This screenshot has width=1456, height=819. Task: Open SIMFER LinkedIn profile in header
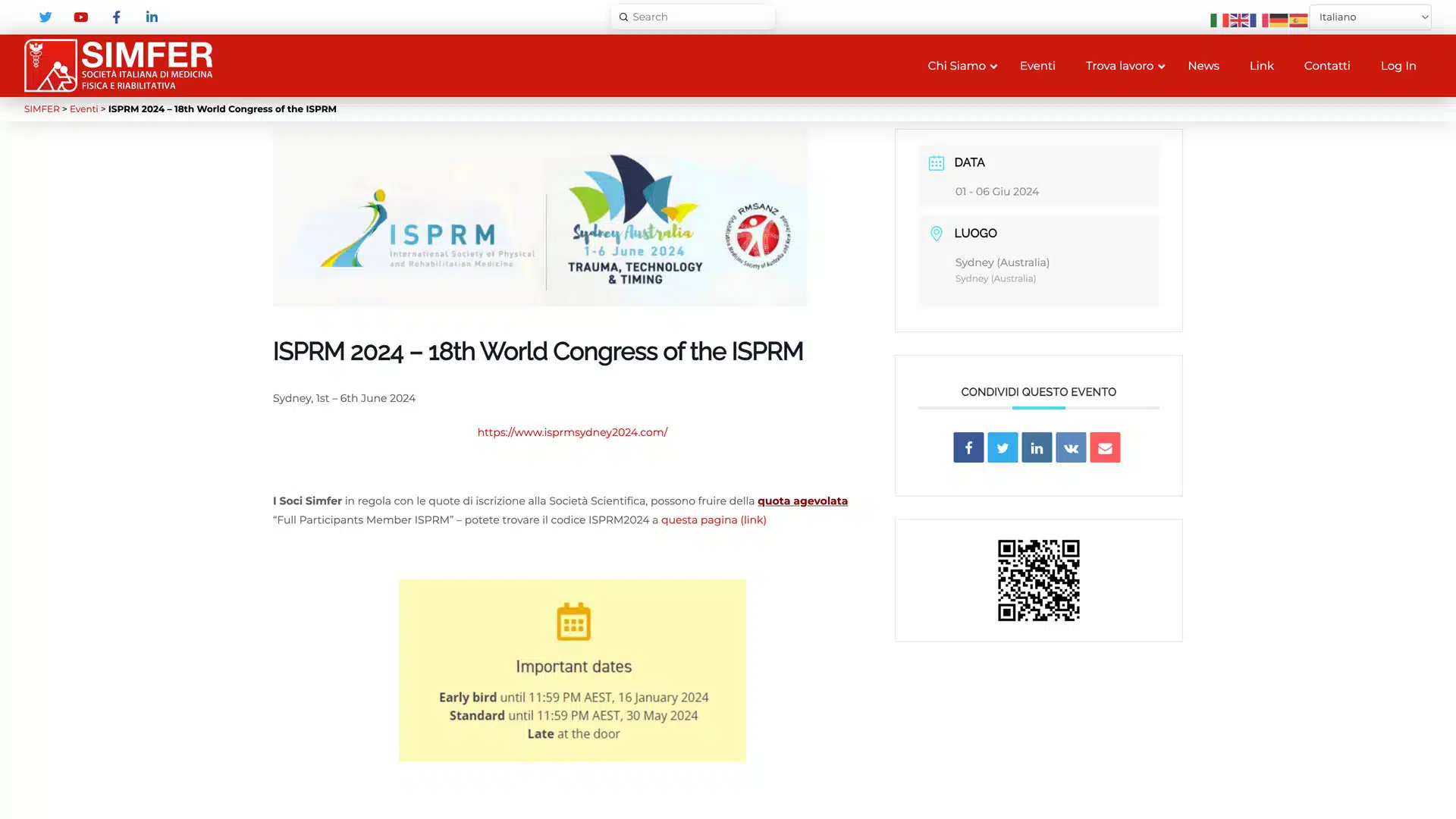(152, 17)
